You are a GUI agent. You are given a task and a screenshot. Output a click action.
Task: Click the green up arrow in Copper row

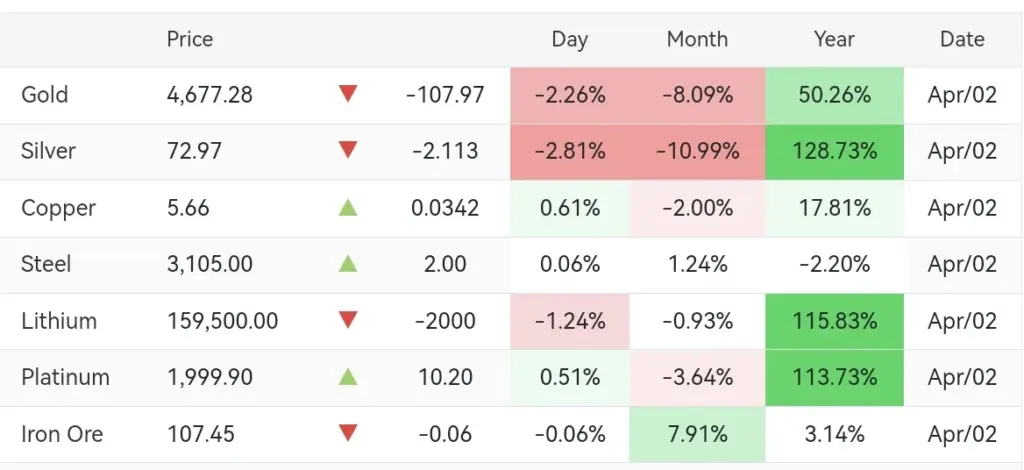coord(348,208)
